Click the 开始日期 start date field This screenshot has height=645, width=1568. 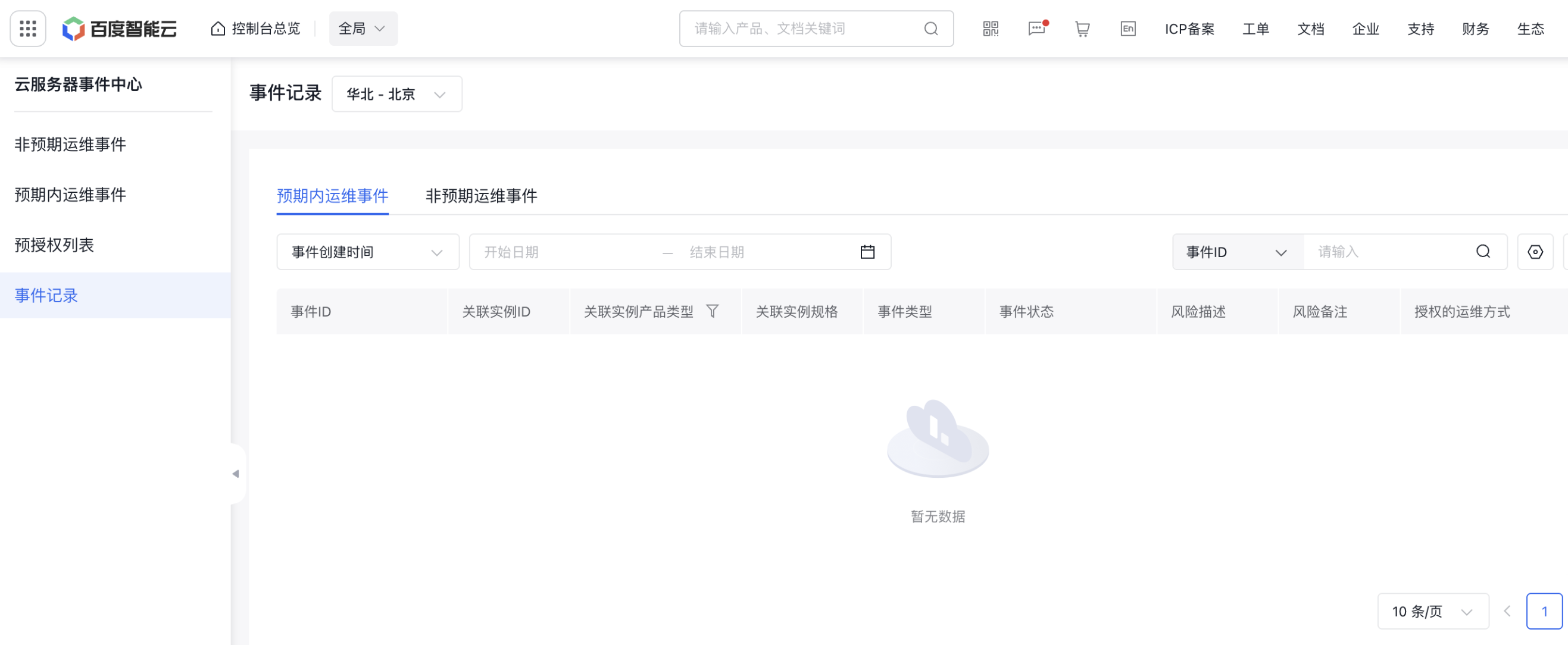coord(566,252)
